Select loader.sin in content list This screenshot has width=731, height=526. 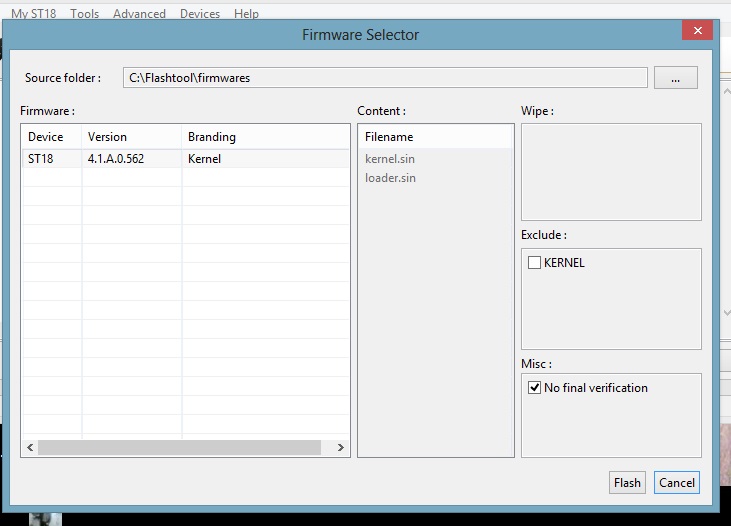point(390,178)
